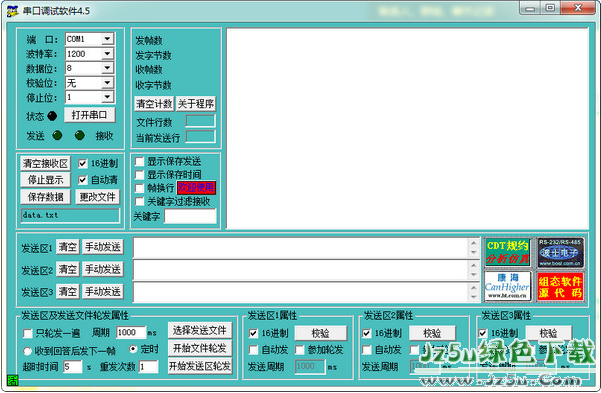Open the 康海 CanHigher banner
601x393 pixels.
(x=507, y=286)
